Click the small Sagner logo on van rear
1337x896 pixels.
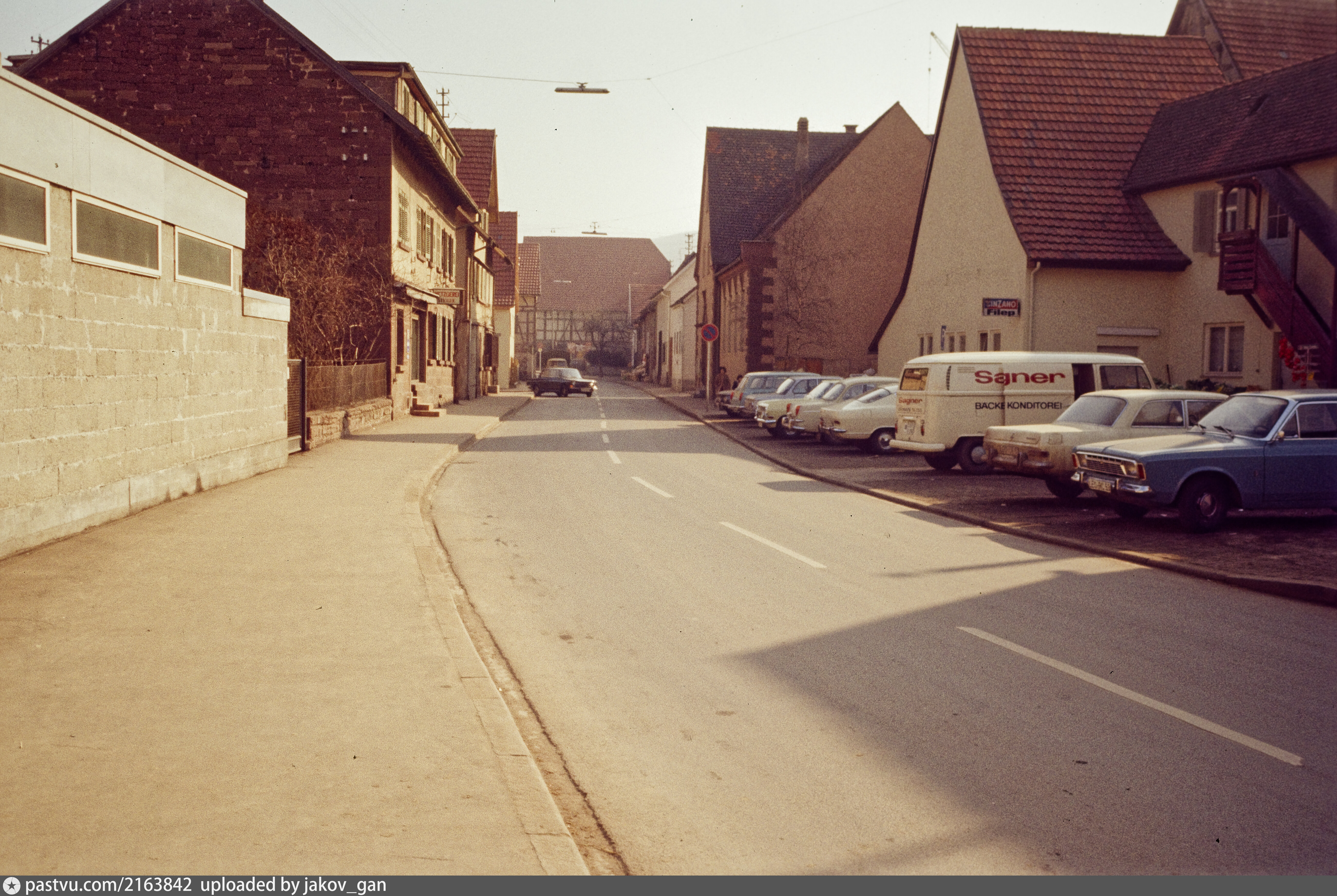pyautogui.click(x=910, y=400)
